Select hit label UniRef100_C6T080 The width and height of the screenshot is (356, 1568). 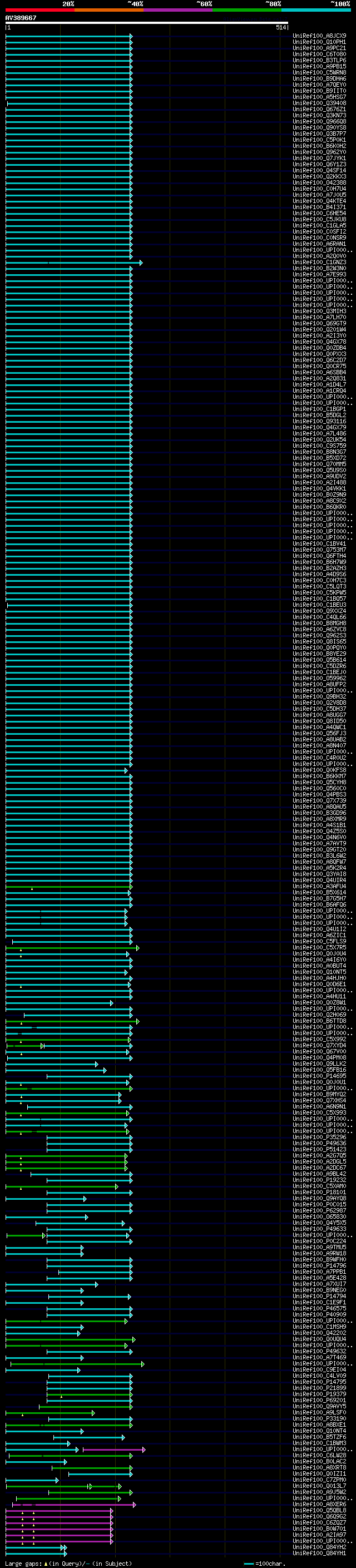[x=319, y=54]
